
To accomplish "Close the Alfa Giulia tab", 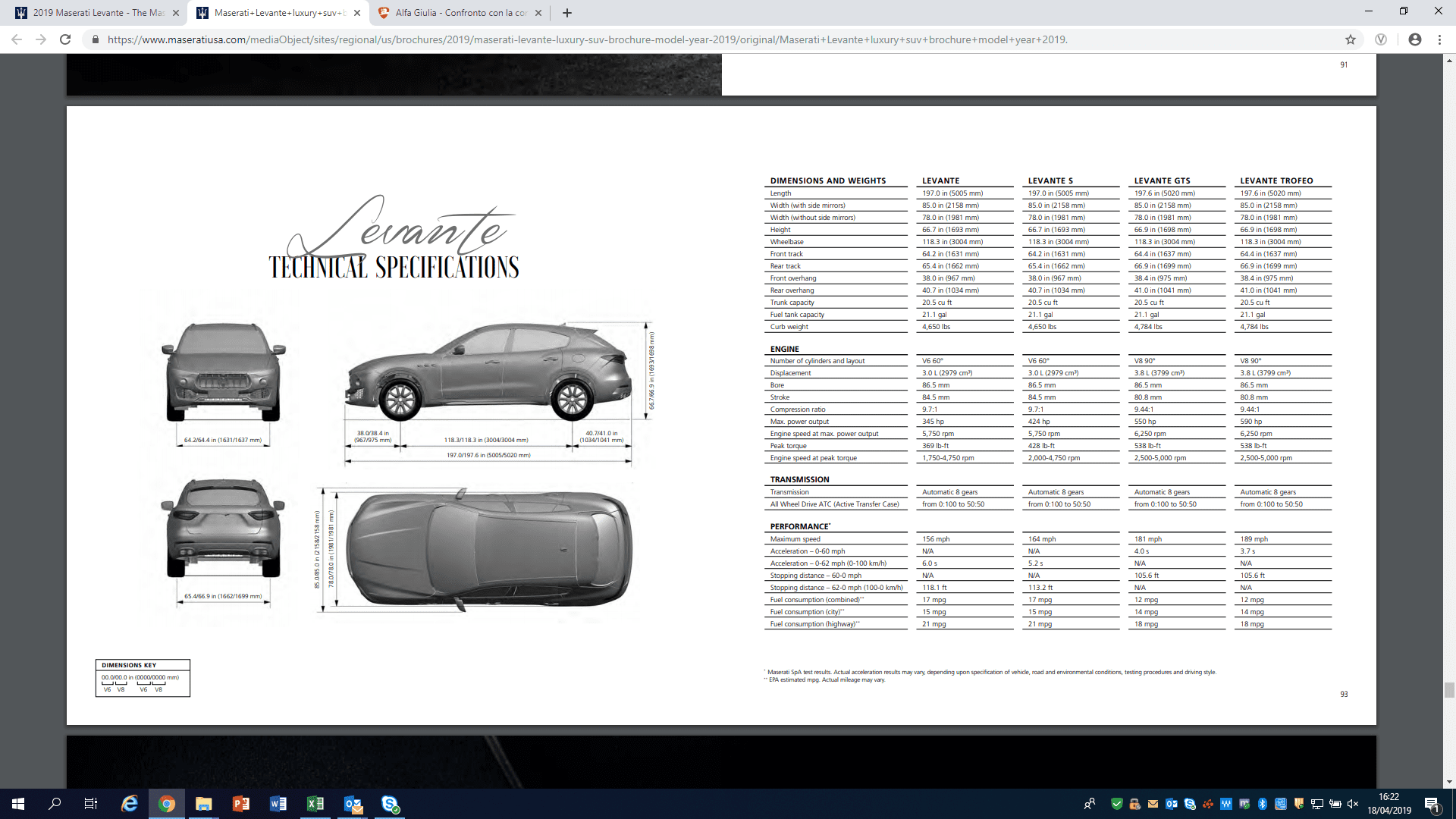I will 538,13.
